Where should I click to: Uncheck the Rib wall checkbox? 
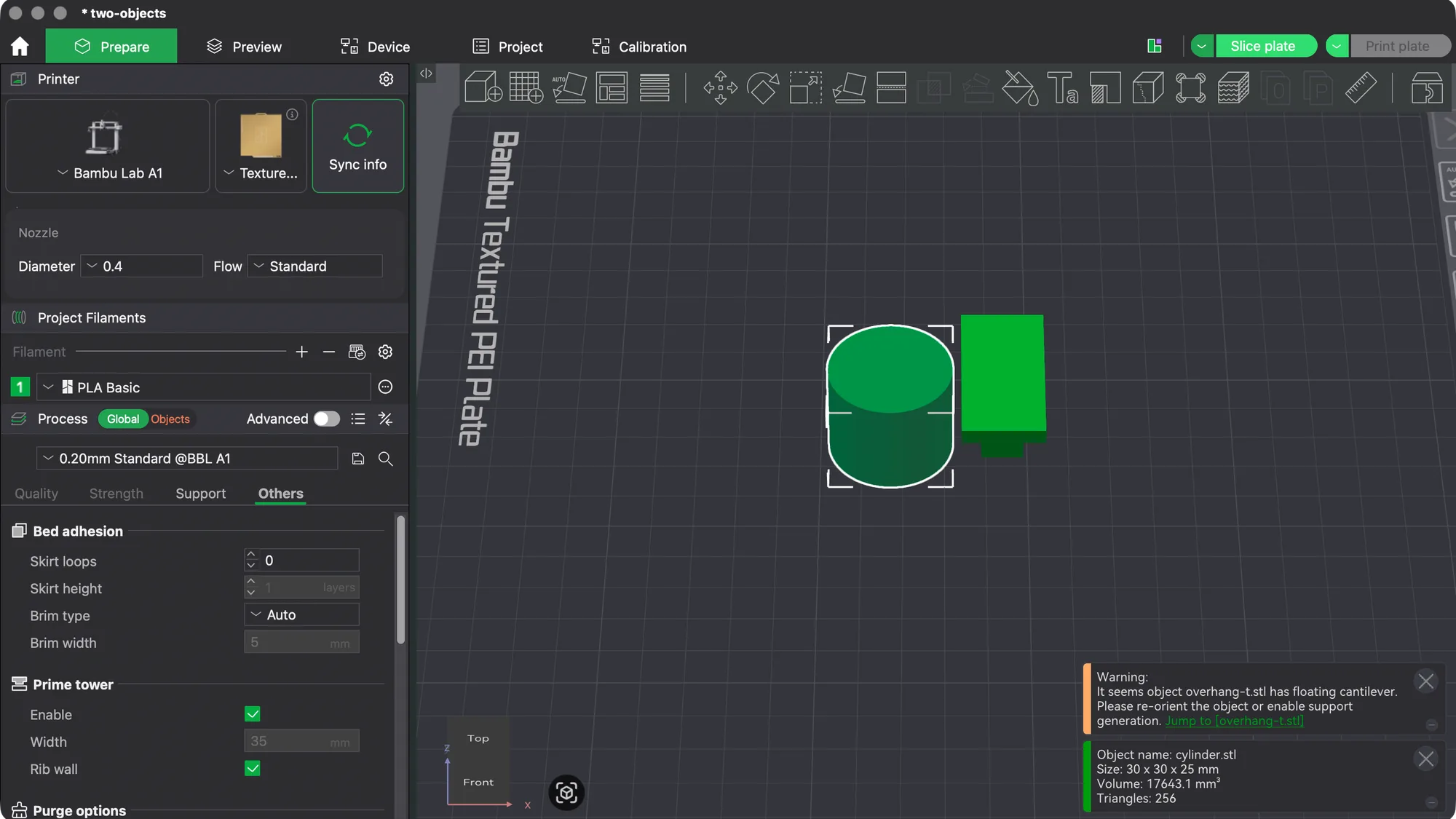pos(253,769)
